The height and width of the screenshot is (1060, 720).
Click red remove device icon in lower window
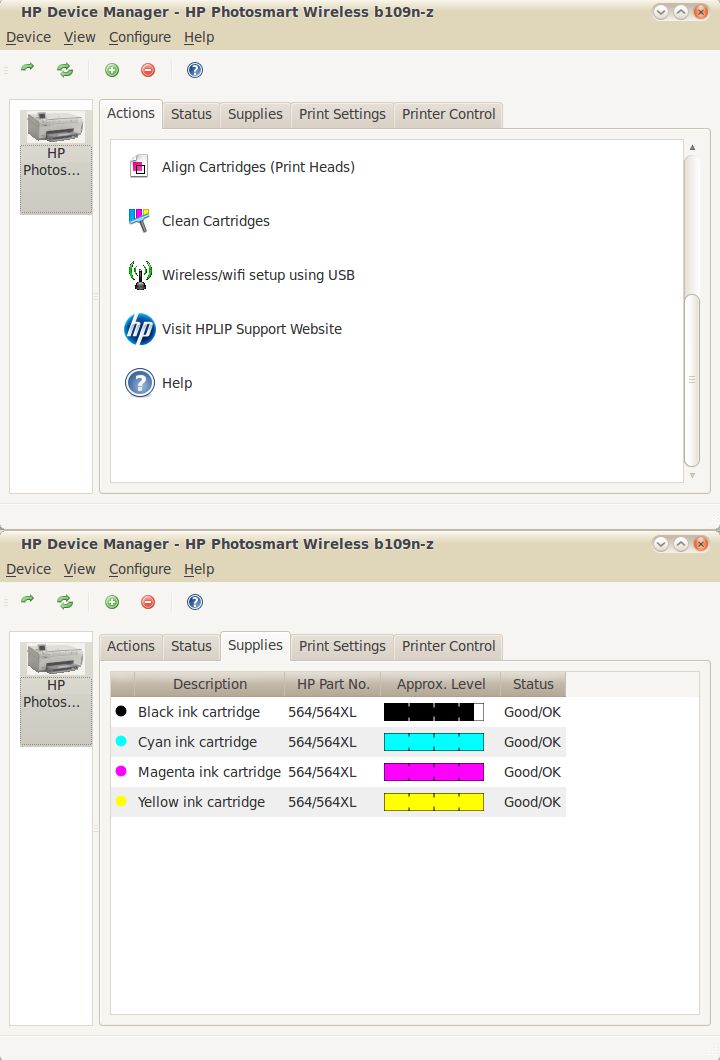(148, 602)
